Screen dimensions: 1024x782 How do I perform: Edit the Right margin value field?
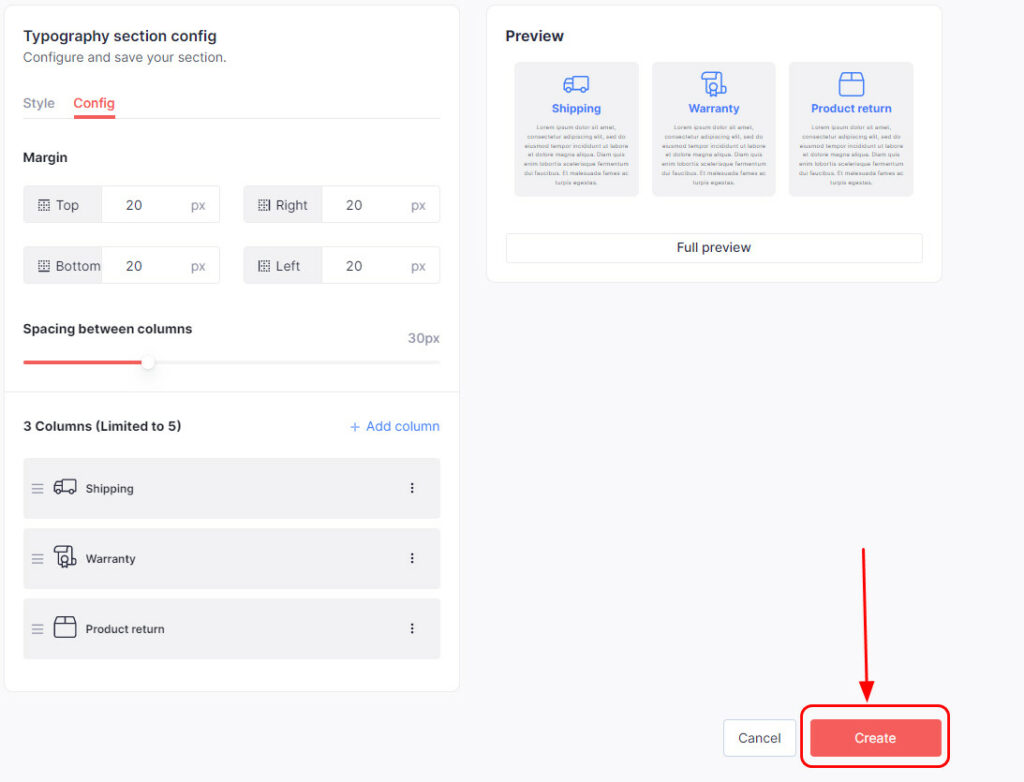point(380,205)
